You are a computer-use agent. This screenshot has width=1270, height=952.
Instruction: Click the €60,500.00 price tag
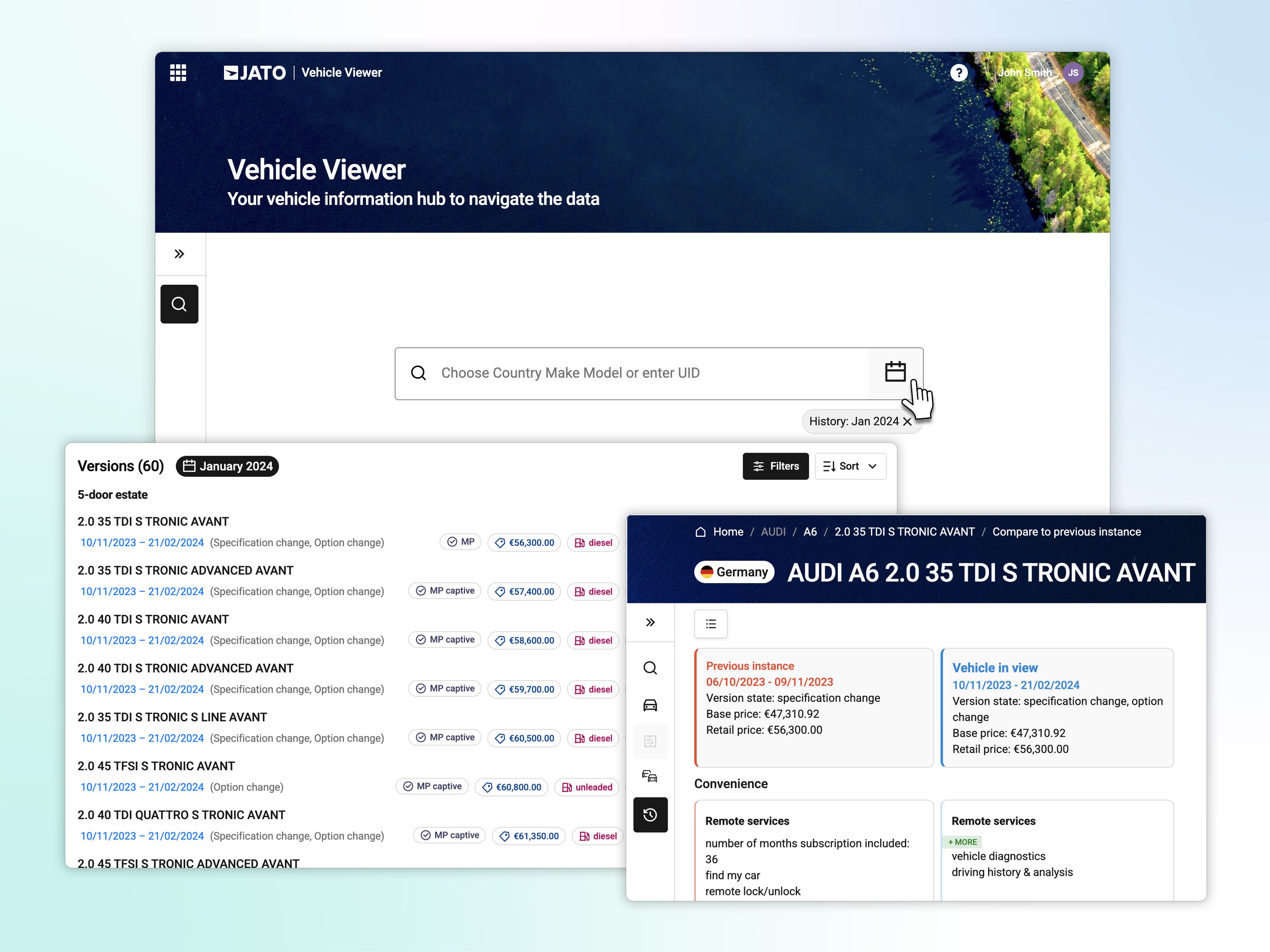523,739
